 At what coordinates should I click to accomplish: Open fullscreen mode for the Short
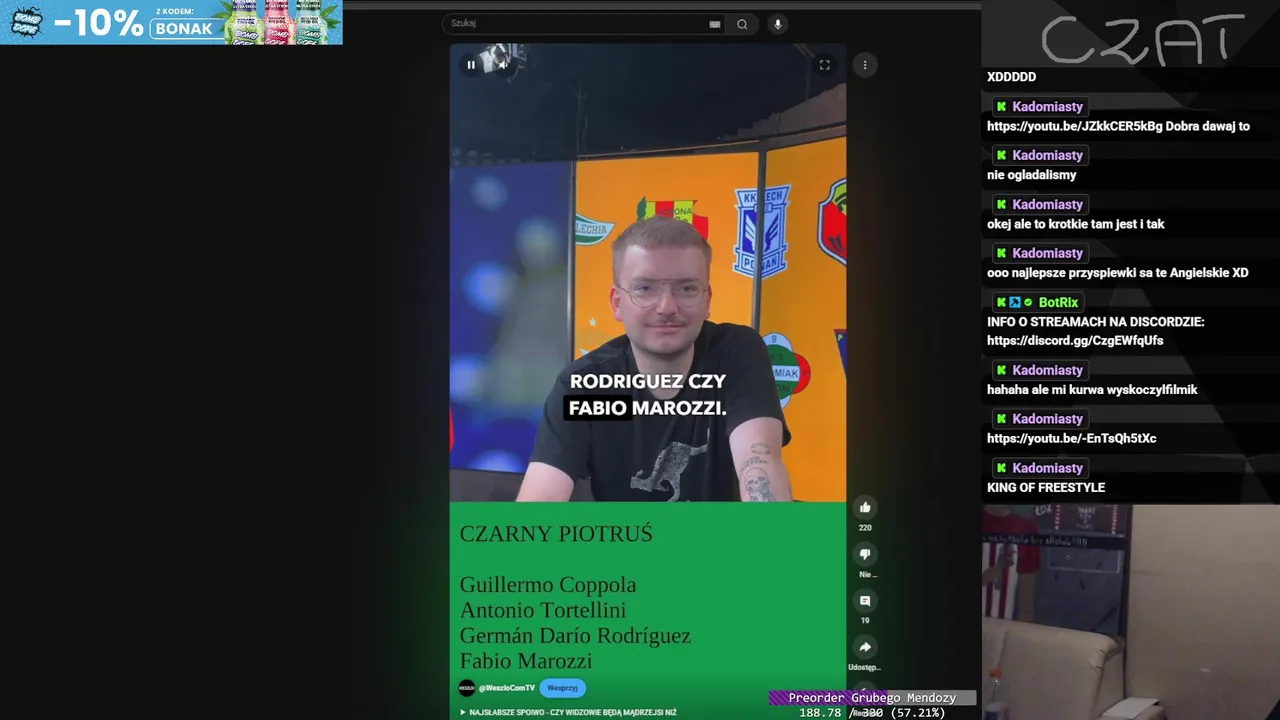[825, 65]
